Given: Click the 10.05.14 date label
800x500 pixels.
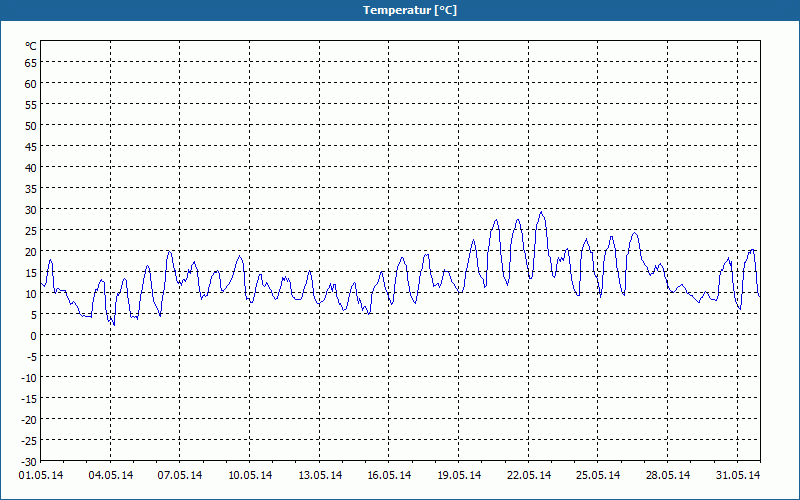Looking at the screenshot, I should click(250, 475).
